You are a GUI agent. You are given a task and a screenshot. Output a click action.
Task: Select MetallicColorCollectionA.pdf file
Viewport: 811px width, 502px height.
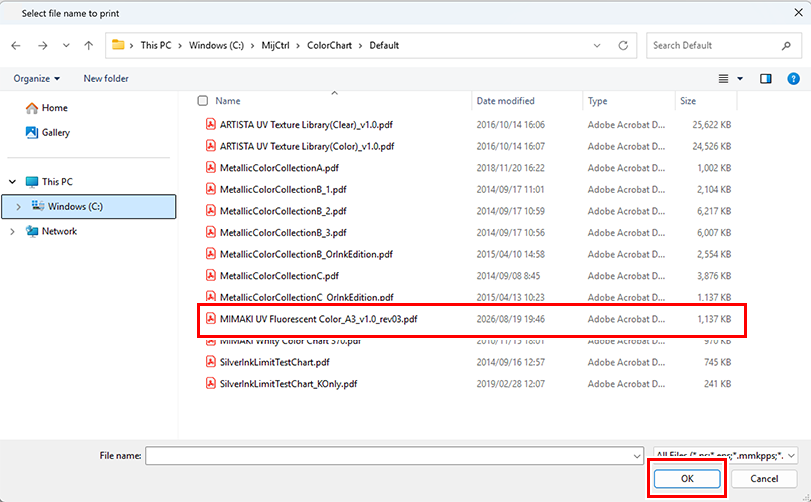point(279,168)
